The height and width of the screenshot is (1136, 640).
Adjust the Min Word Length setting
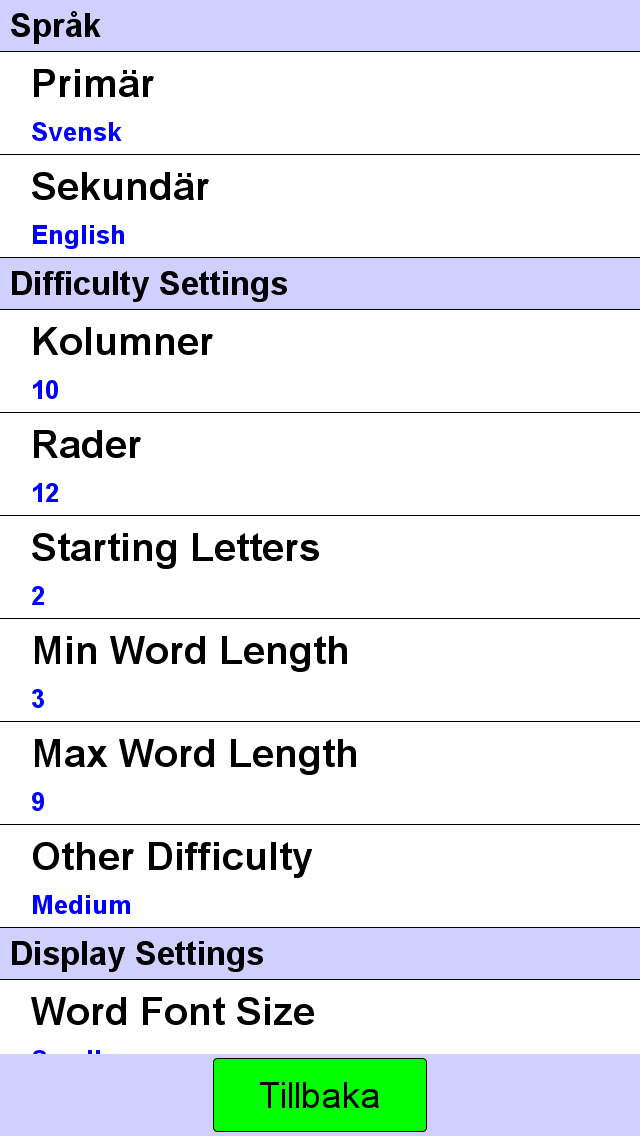[320, 669]
